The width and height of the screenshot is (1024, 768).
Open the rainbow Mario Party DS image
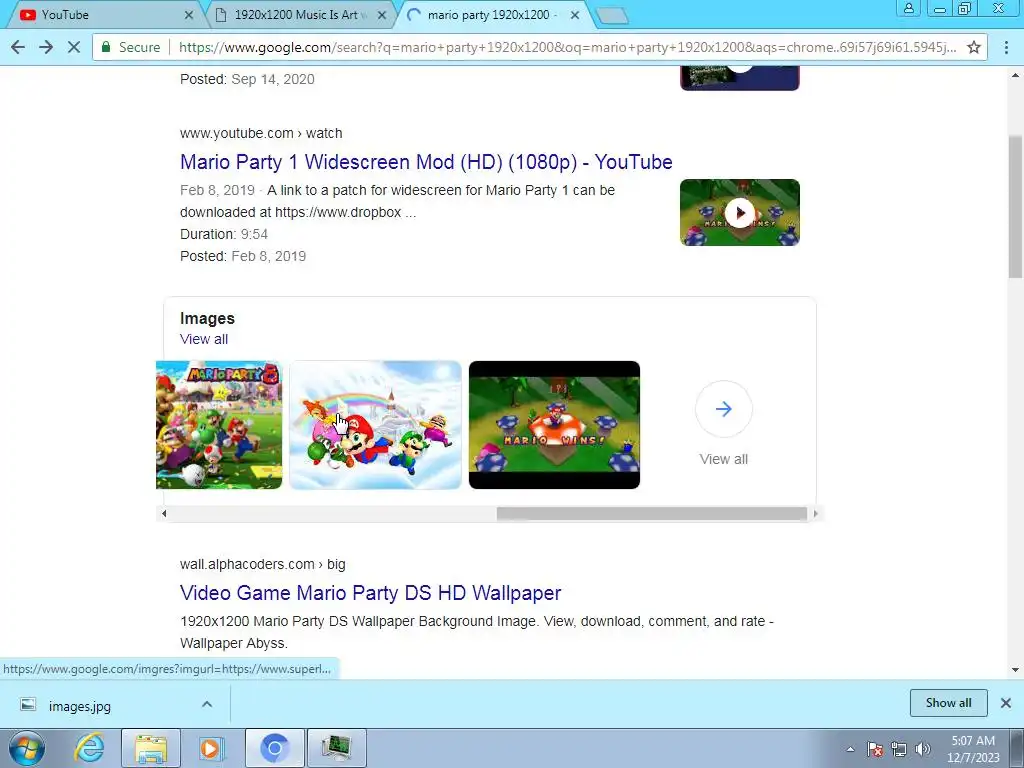[376, 424]
